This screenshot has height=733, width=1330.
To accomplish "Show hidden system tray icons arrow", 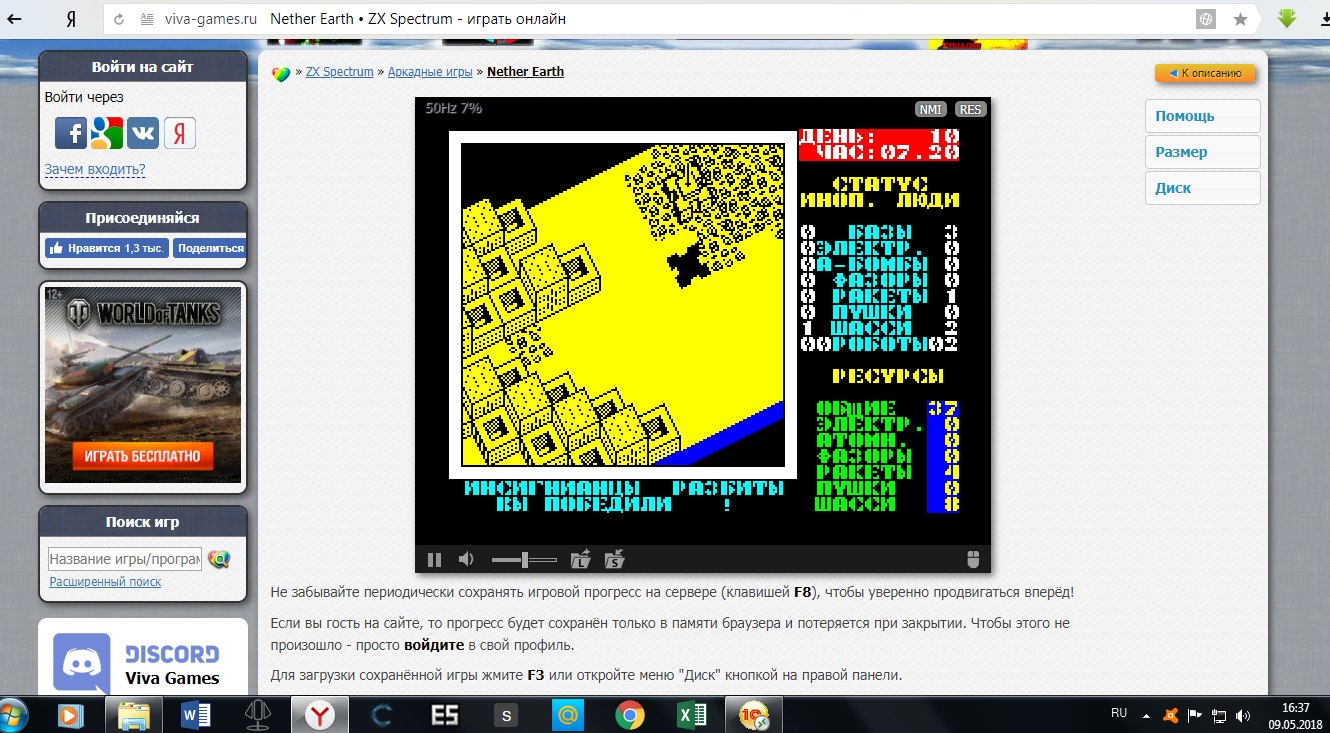I will 1145,715.
